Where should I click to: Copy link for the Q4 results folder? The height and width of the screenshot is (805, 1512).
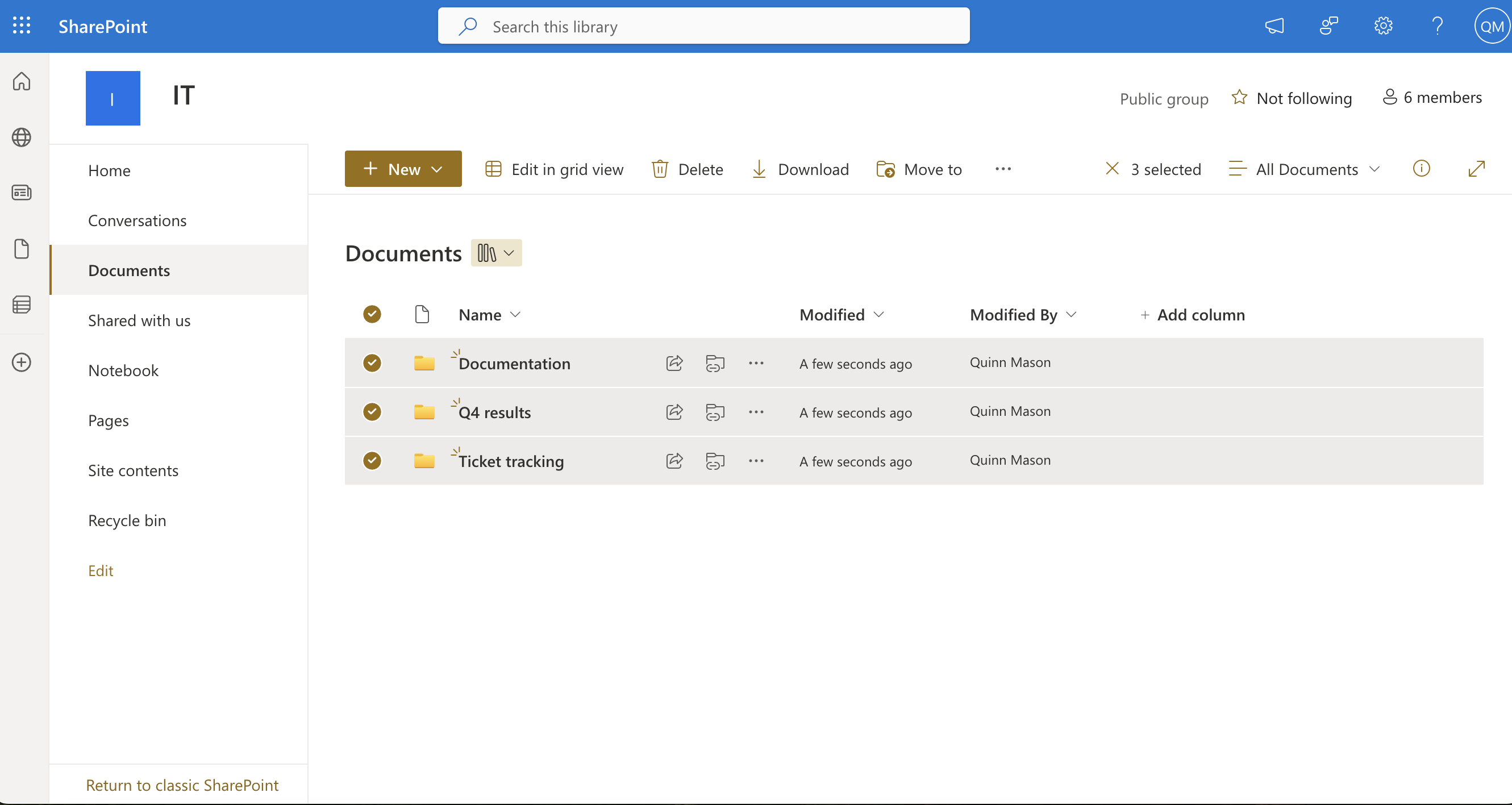715,412
